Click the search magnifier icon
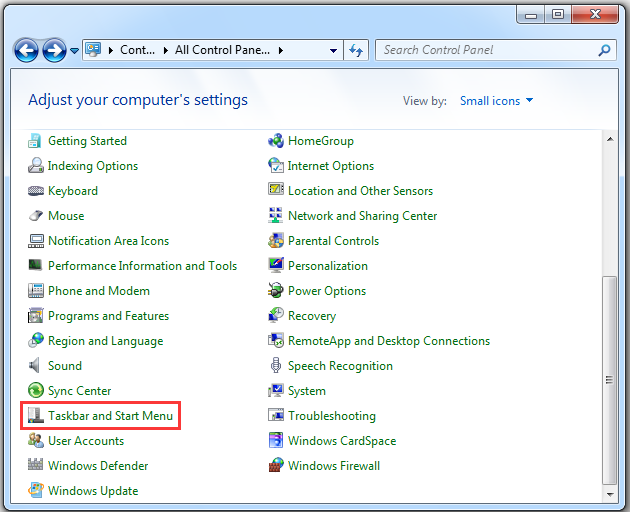The height and width of the screenshot is (512, 630). [604, 50]
